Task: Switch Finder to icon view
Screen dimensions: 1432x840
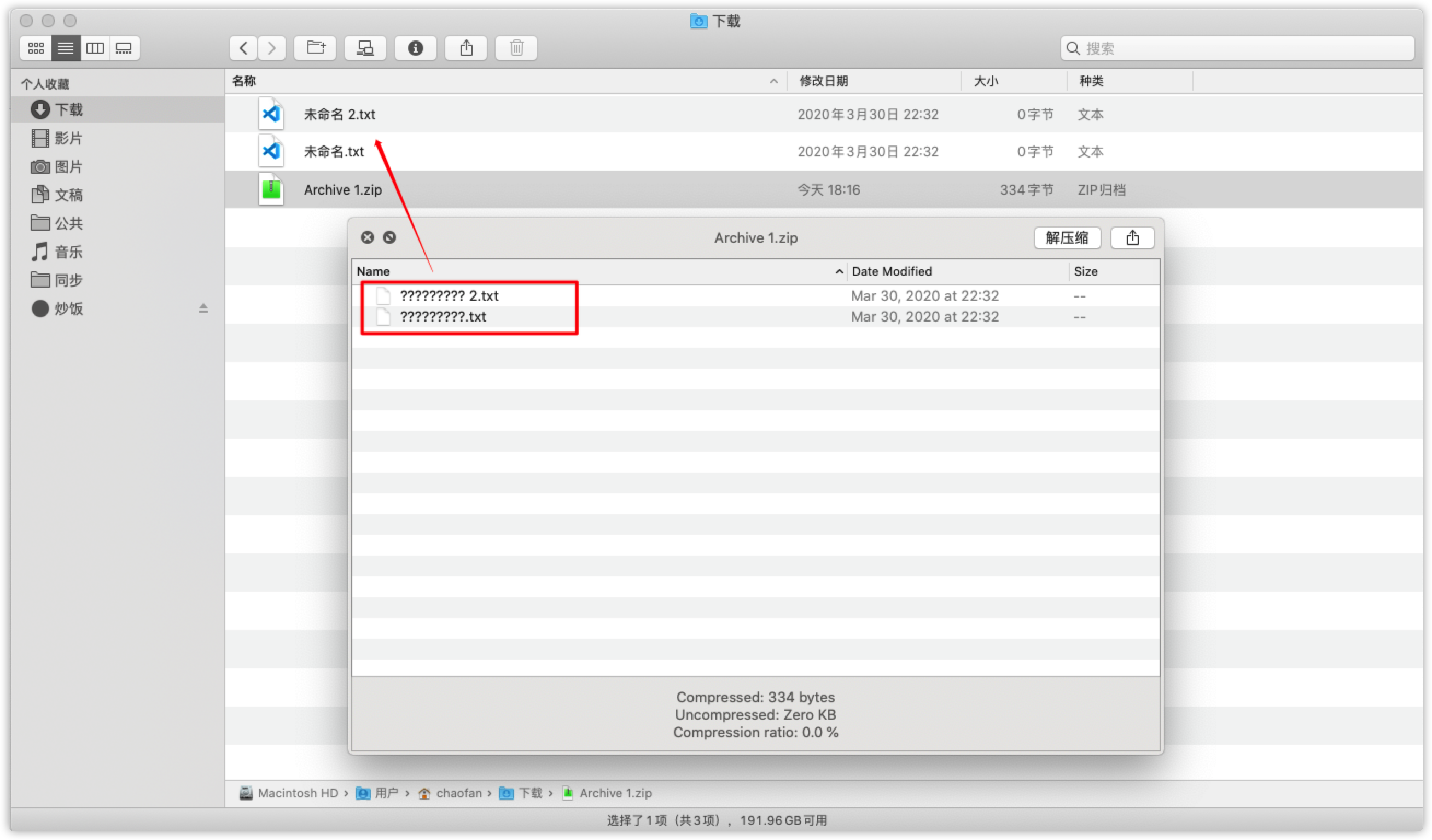Action: (x=36, y=48)
